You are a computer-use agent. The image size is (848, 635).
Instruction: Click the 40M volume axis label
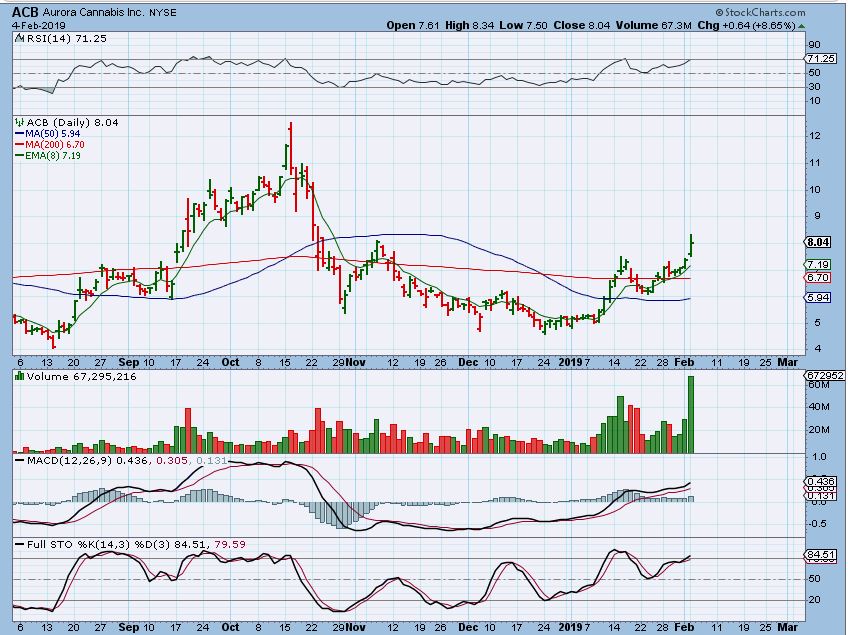[x=818, y=407]
